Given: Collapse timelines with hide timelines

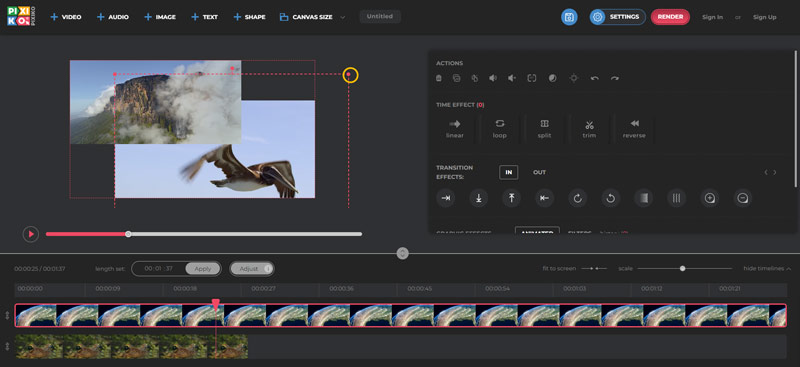Looking at the screenshot, I should [767, 268].
